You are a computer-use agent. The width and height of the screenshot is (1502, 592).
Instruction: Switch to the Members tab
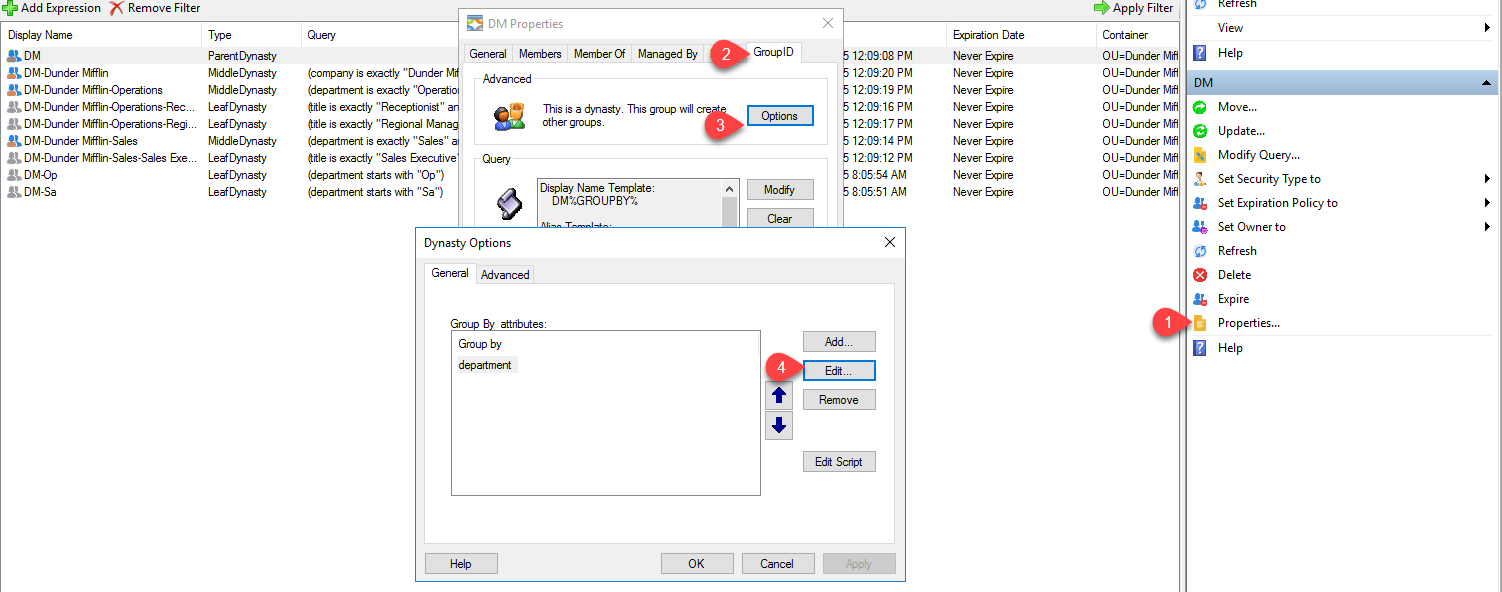[540, 53]
